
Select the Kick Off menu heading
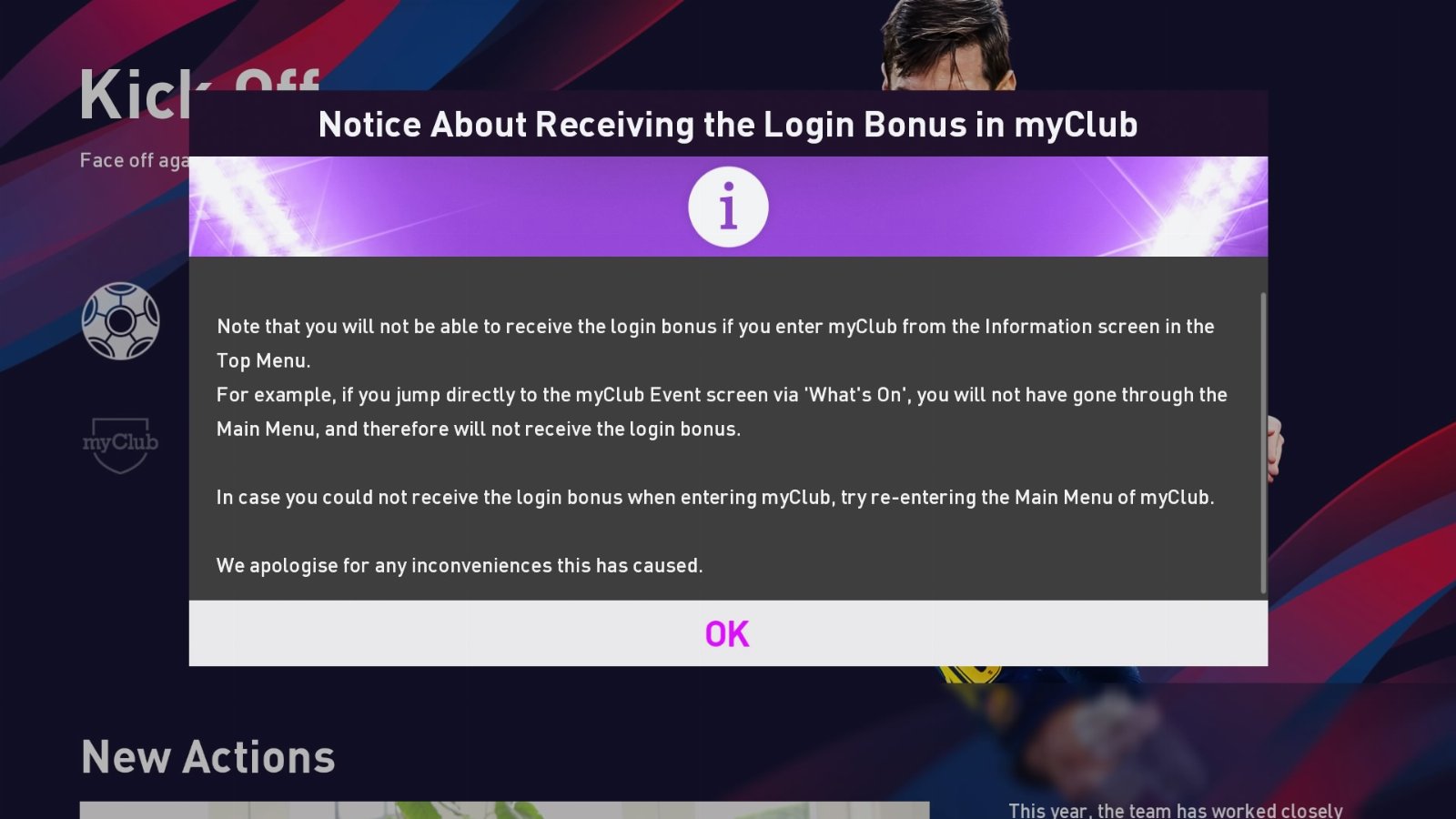tap(135, 95)
